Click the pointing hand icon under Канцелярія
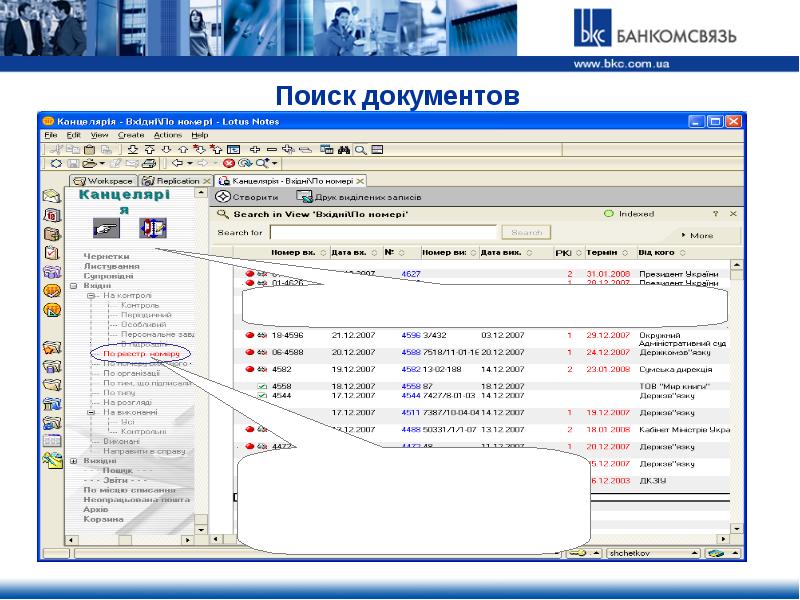 tap(105, 228)
